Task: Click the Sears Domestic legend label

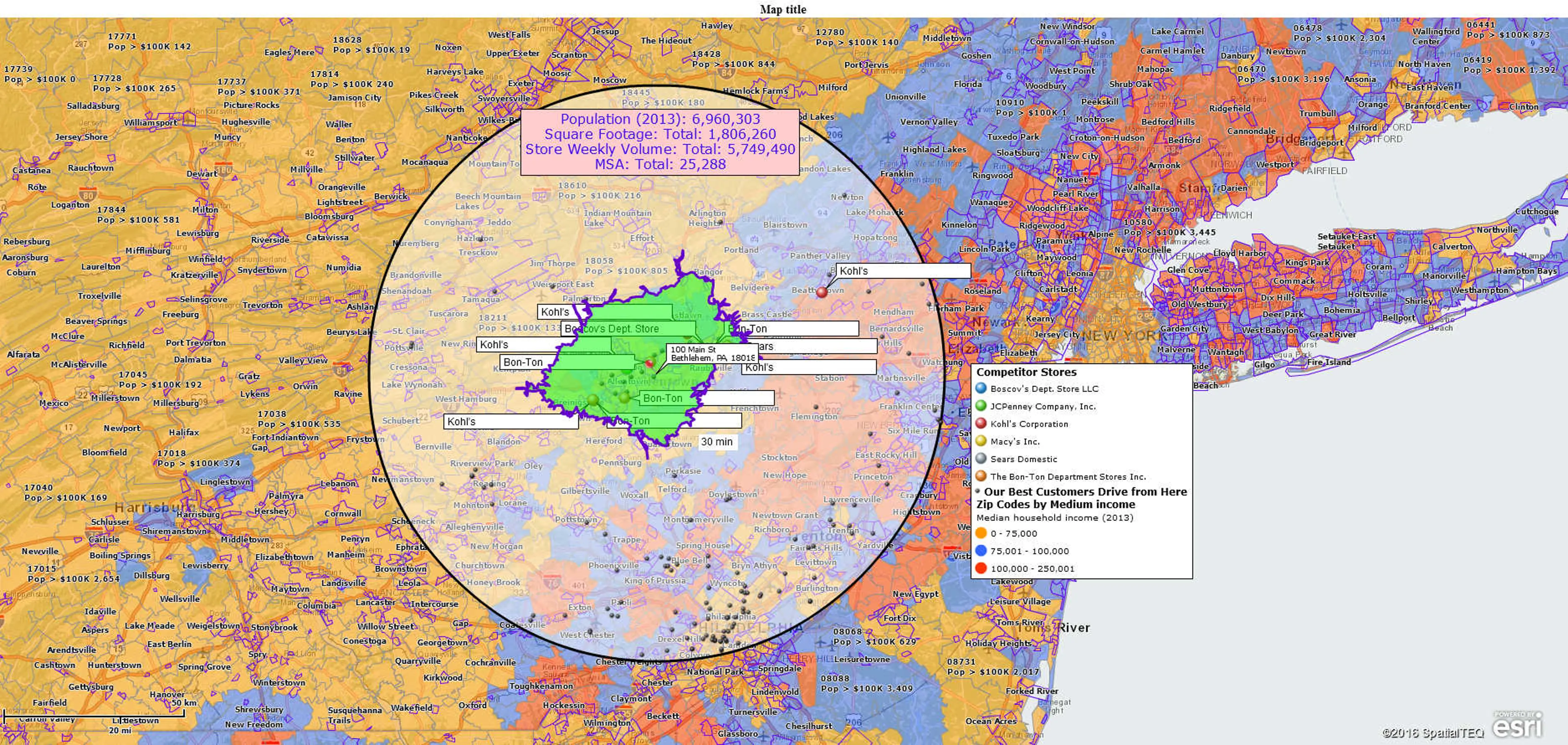Action: pos(1023,459)
